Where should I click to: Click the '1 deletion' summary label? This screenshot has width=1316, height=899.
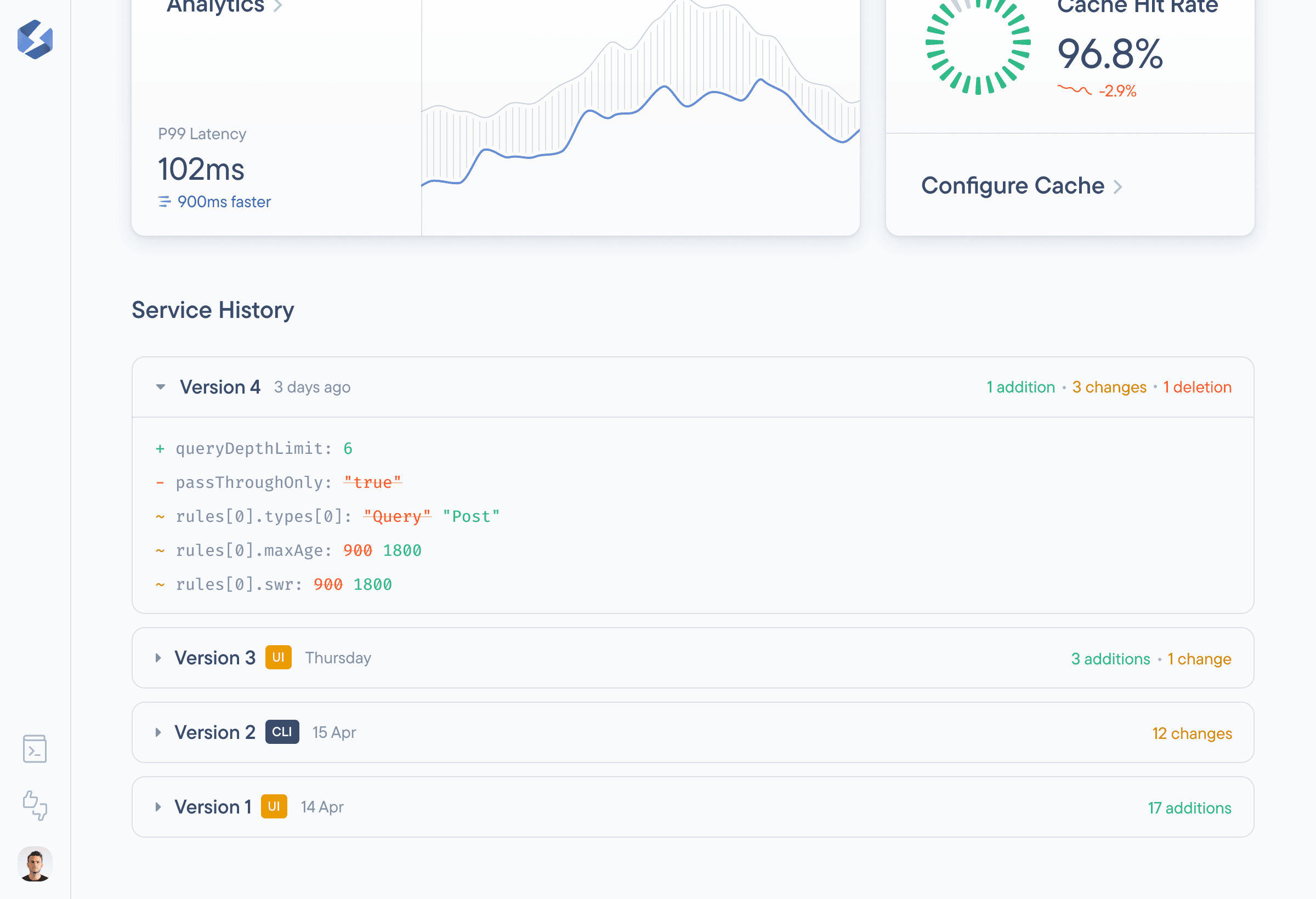point(1197,387)
